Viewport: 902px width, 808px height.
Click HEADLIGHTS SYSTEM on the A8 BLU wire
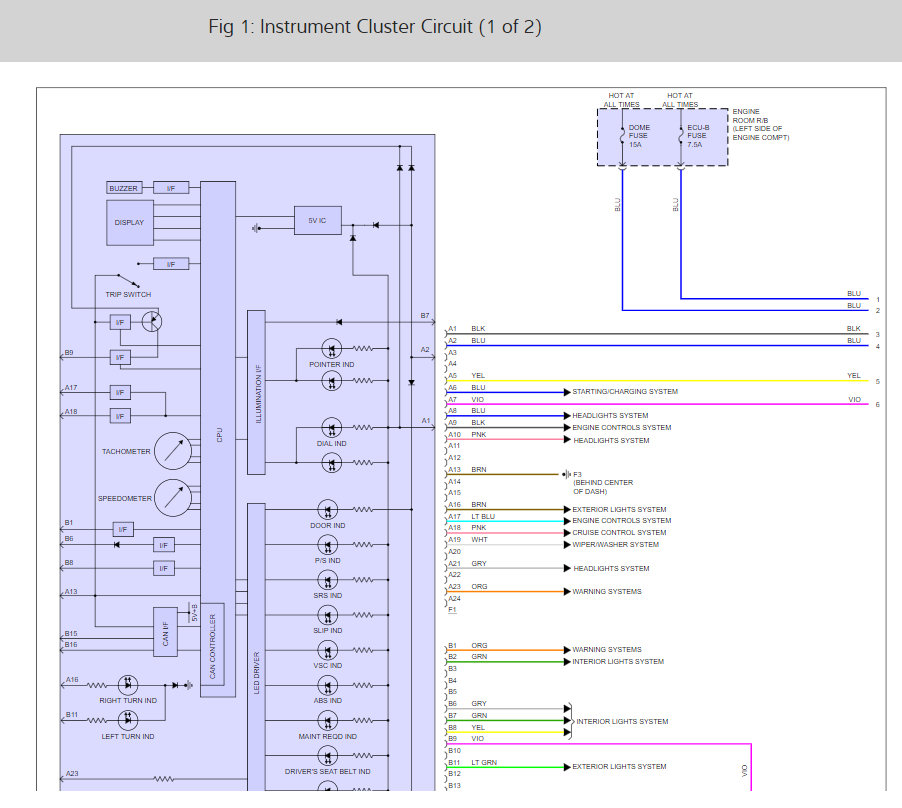pos(610,415)
